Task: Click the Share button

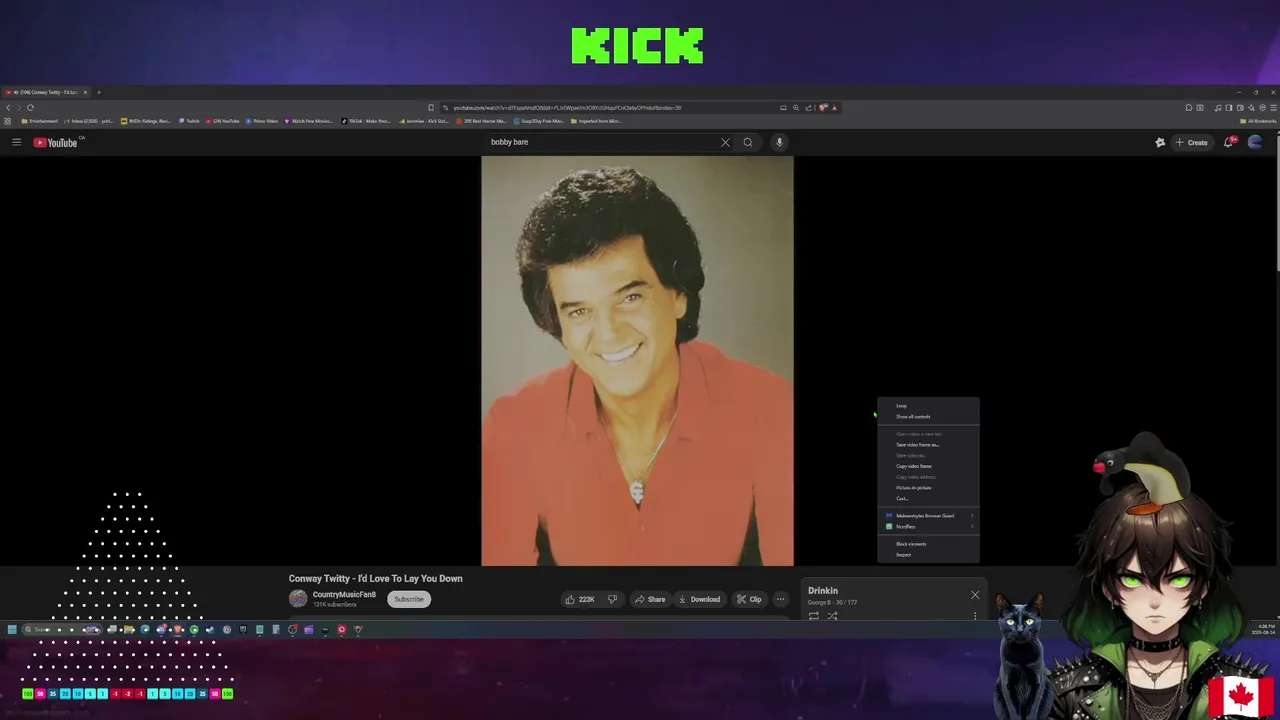Action: 649,599
